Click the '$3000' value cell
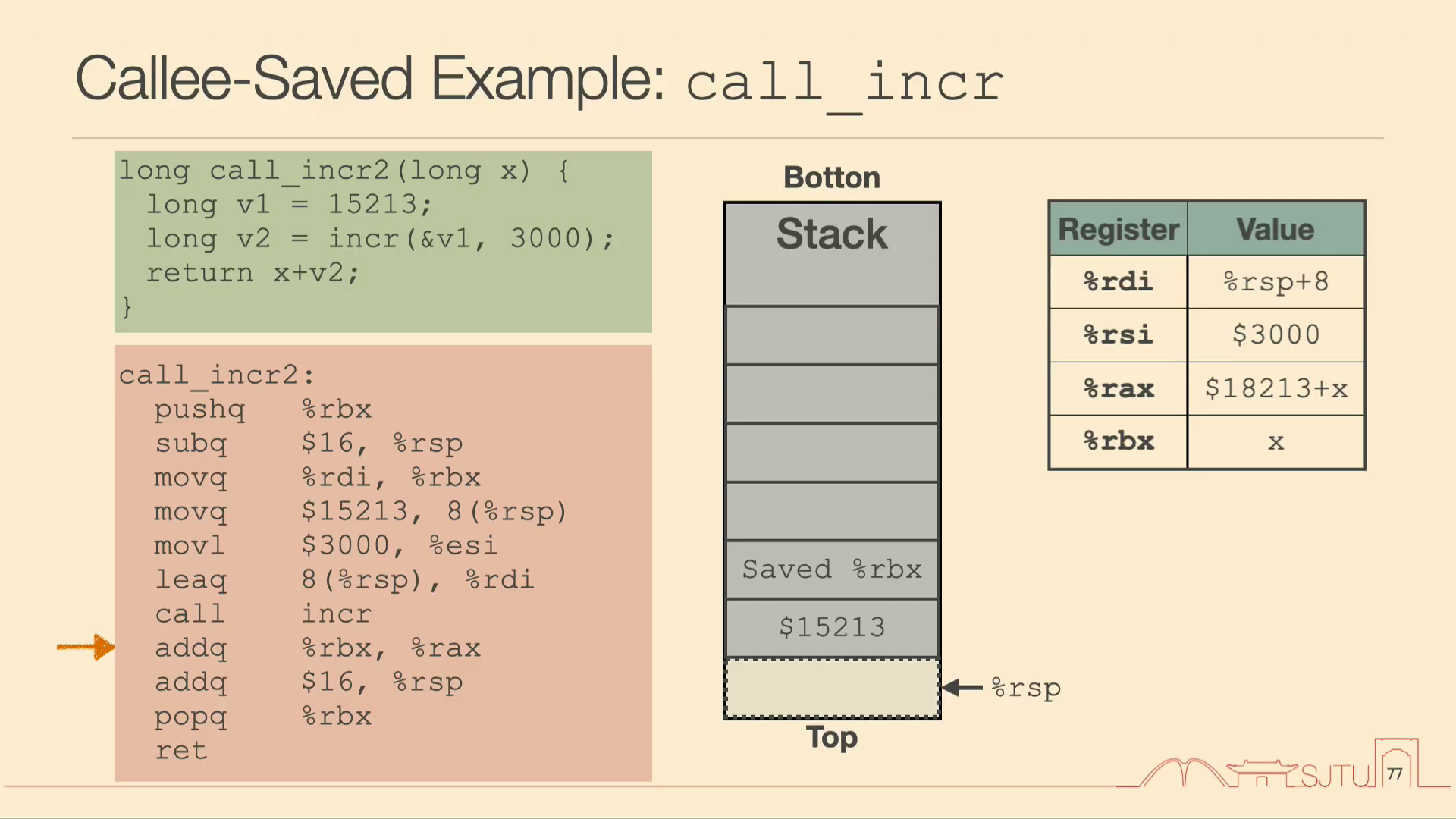The width and height of the screenshot is (1456, 819). pos(1276,335)
